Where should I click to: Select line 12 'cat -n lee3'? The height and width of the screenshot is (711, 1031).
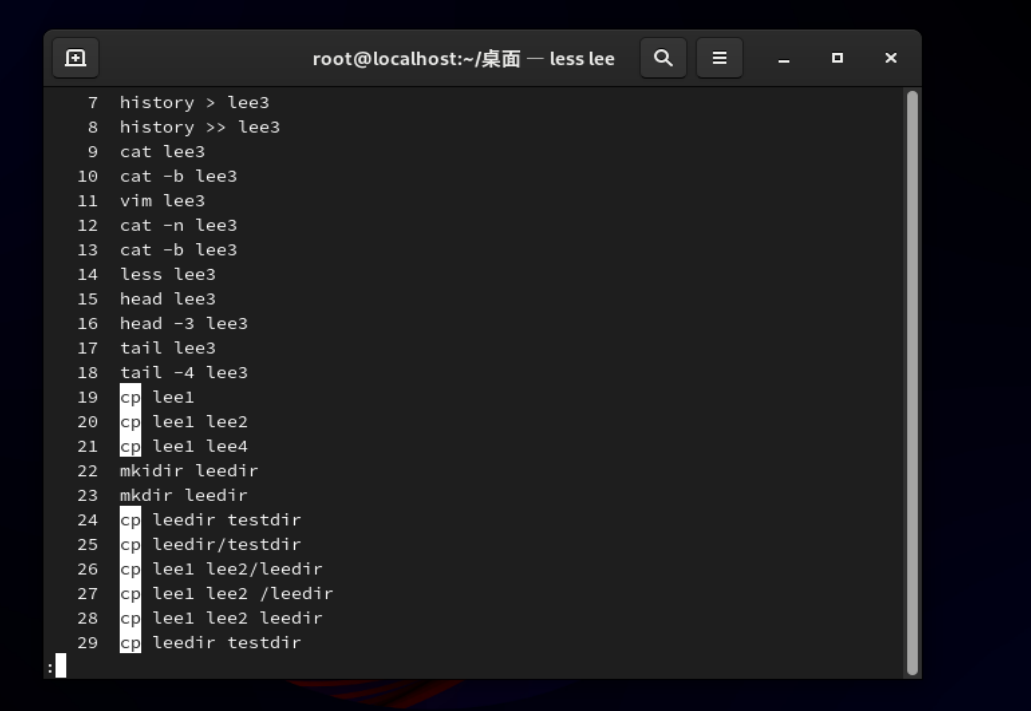[x=178, y=226]
